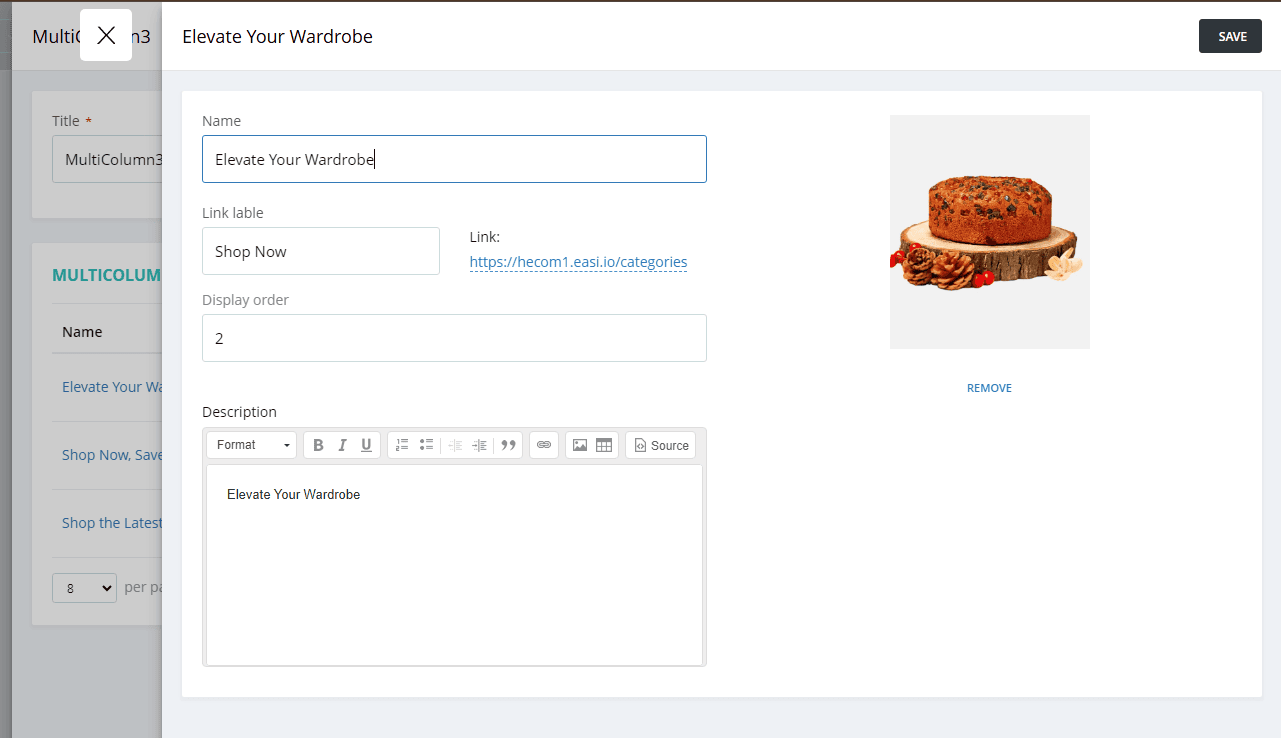Insert a bulleted list
Viewport: 1281px width, 738px height.
[x=426, y=445]
